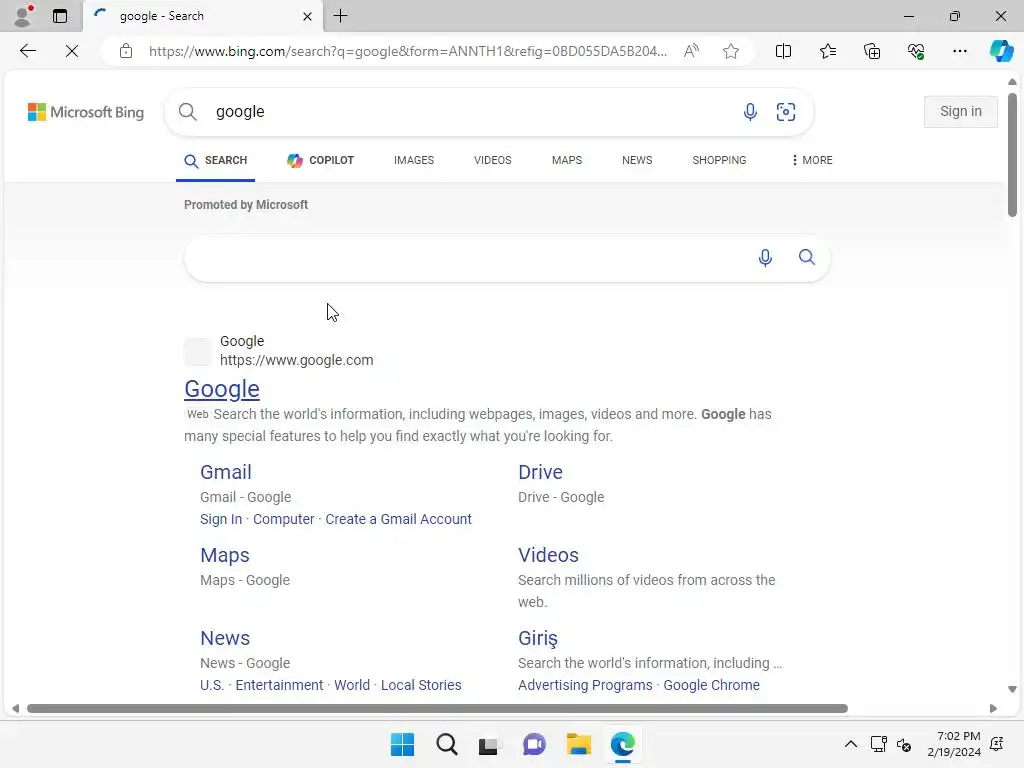Image resolution: width=1024 pixels, height=768 pixels.
Task: Open the profile icon in title bar
Action: tap(23, 16)
